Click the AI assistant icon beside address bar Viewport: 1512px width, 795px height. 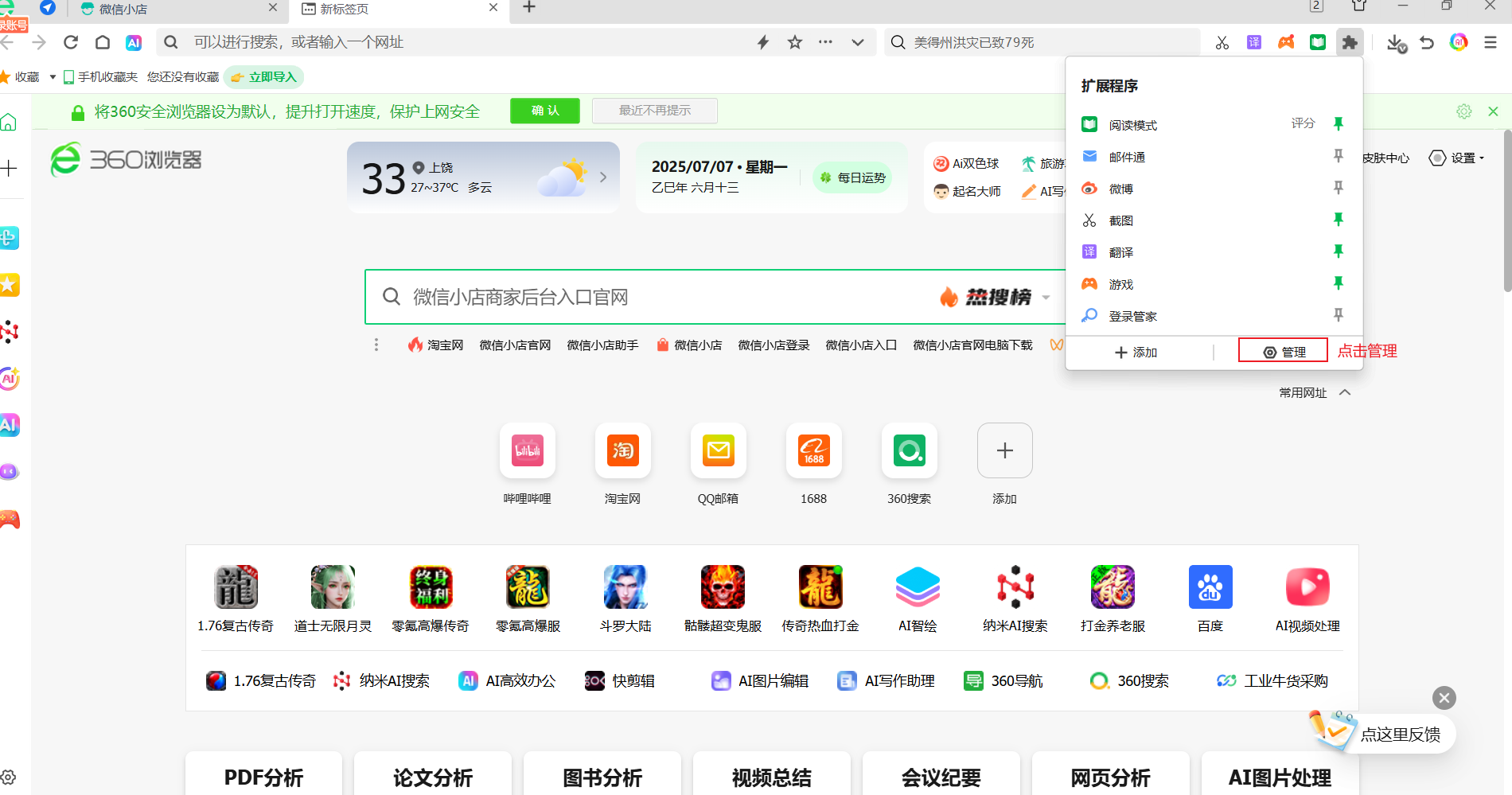tap(134, 42)
